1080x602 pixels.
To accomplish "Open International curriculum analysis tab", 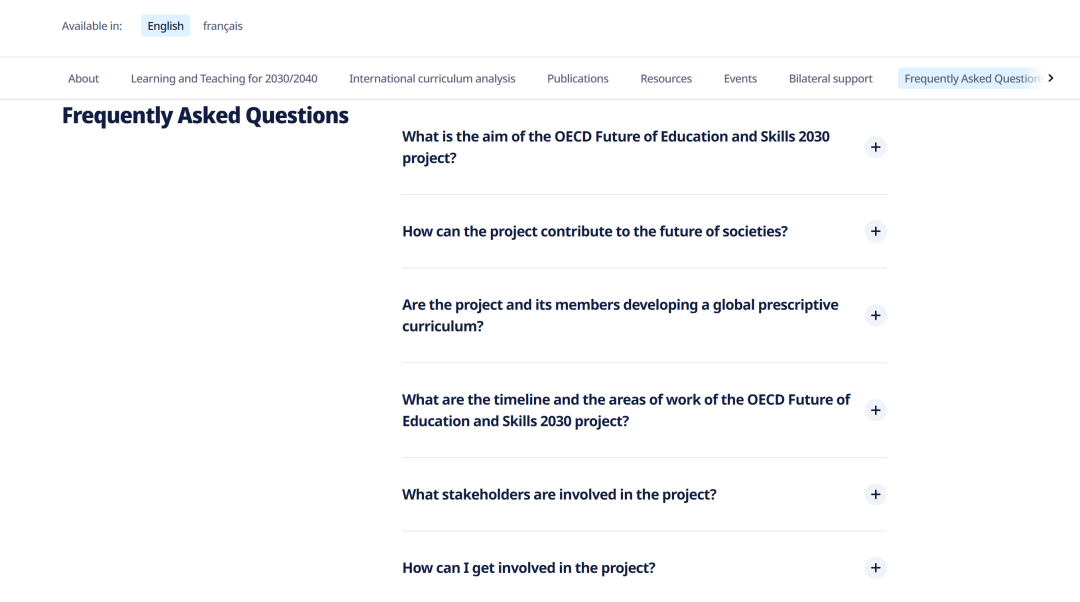I will point(432,79).
